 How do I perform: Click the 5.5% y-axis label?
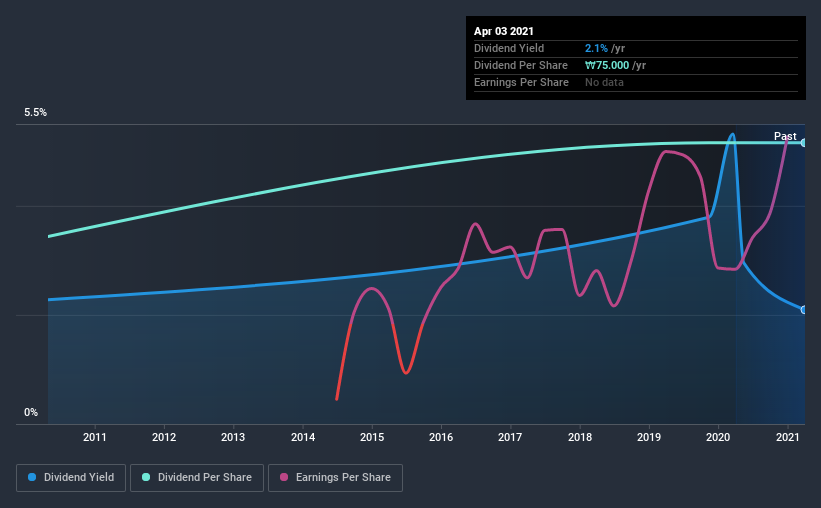pyautogui.click(x=35, y=112)
